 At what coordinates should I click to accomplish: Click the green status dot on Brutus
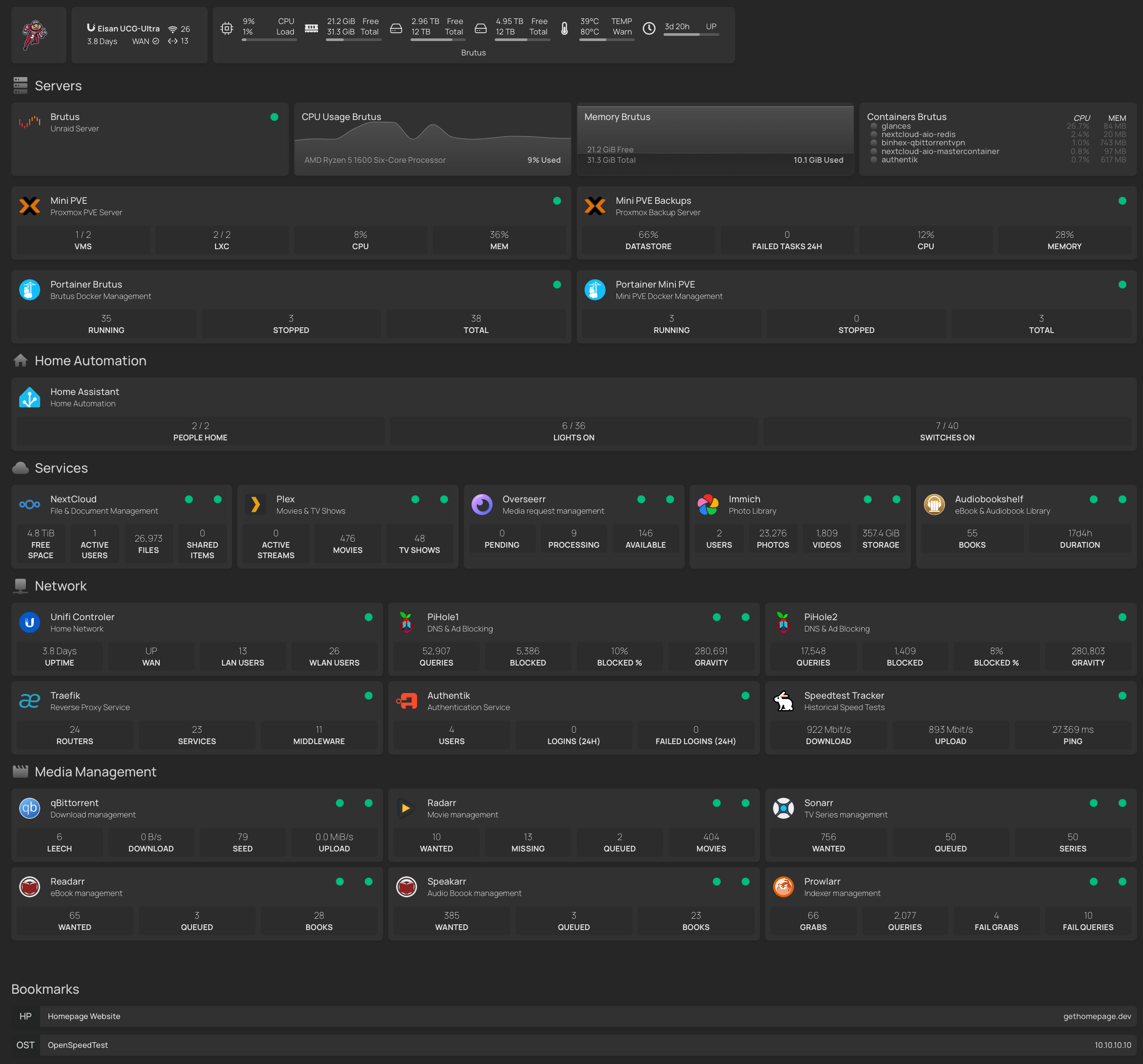(274, 117)
